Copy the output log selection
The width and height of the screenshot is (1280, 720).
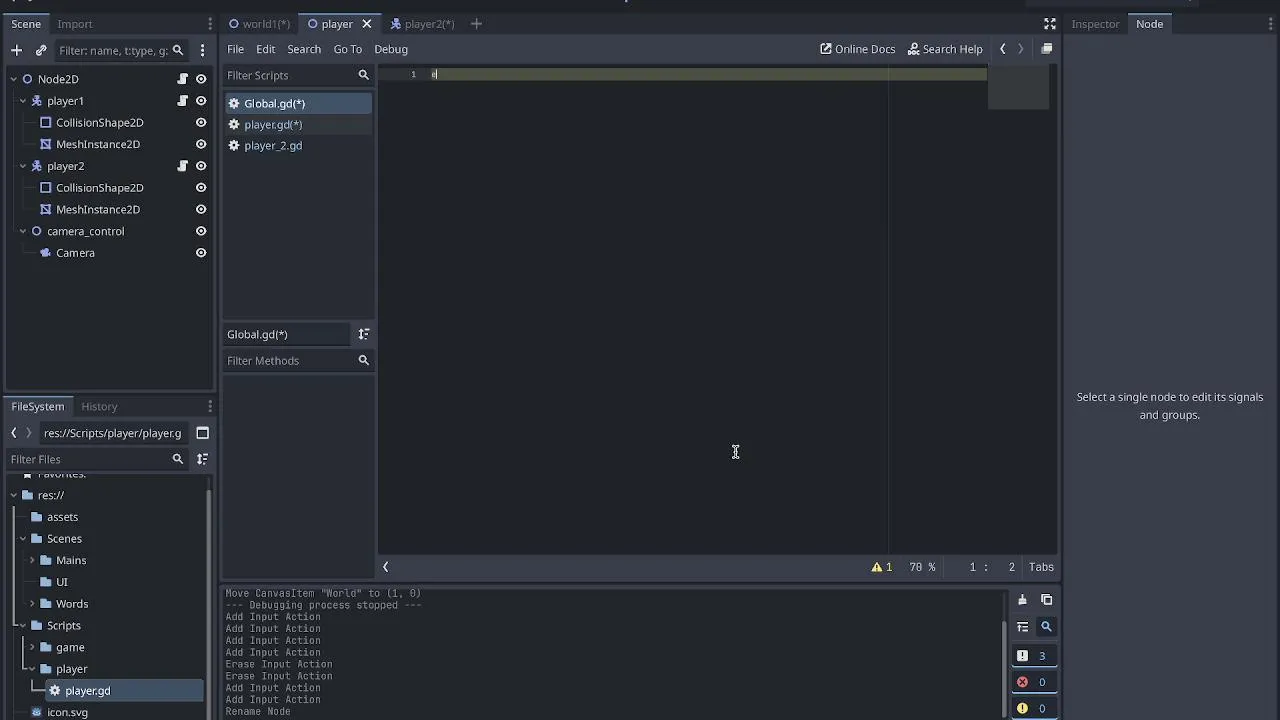1047,600
